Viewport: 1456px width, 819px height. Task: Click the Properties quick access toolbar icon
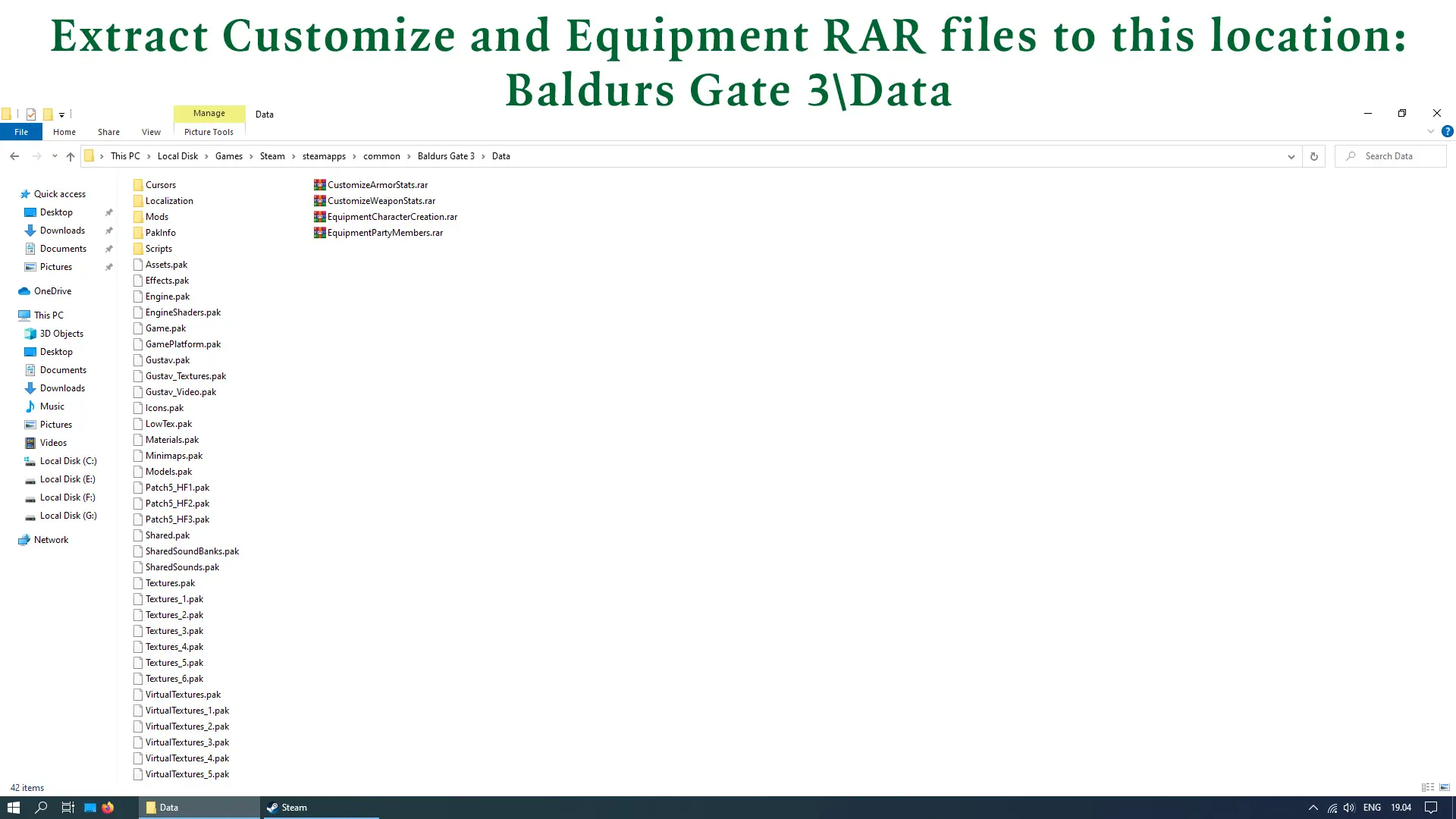(x=31, y=115)
